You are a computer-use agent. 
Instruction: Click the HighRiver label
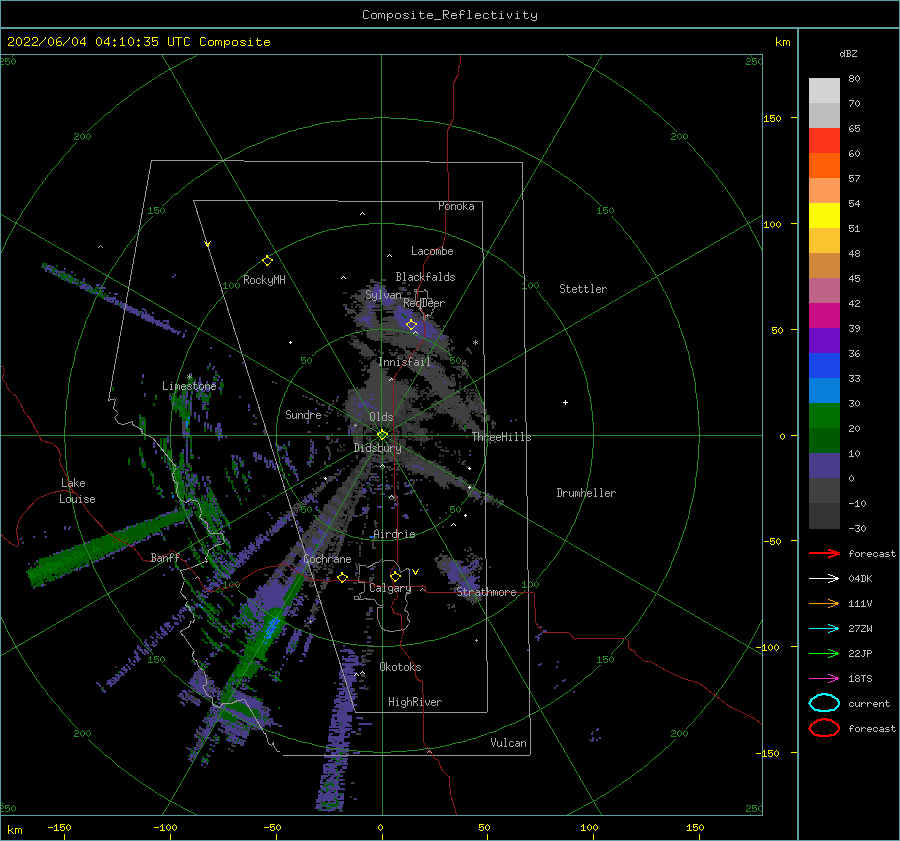pyautogui.click(x=415, y=702)
